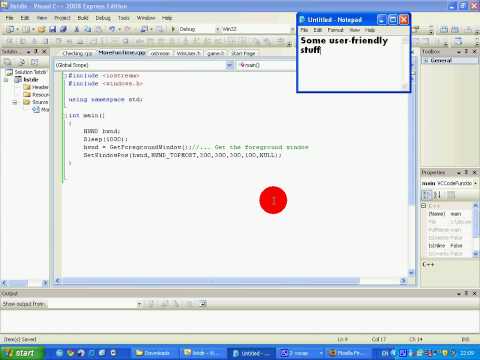Click the Windows Start button

[22, 353]
